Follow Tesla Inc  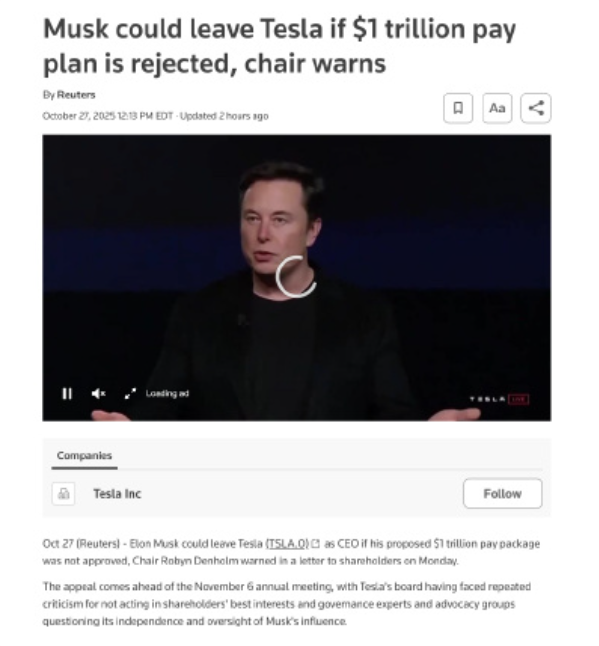click(503, 494)
